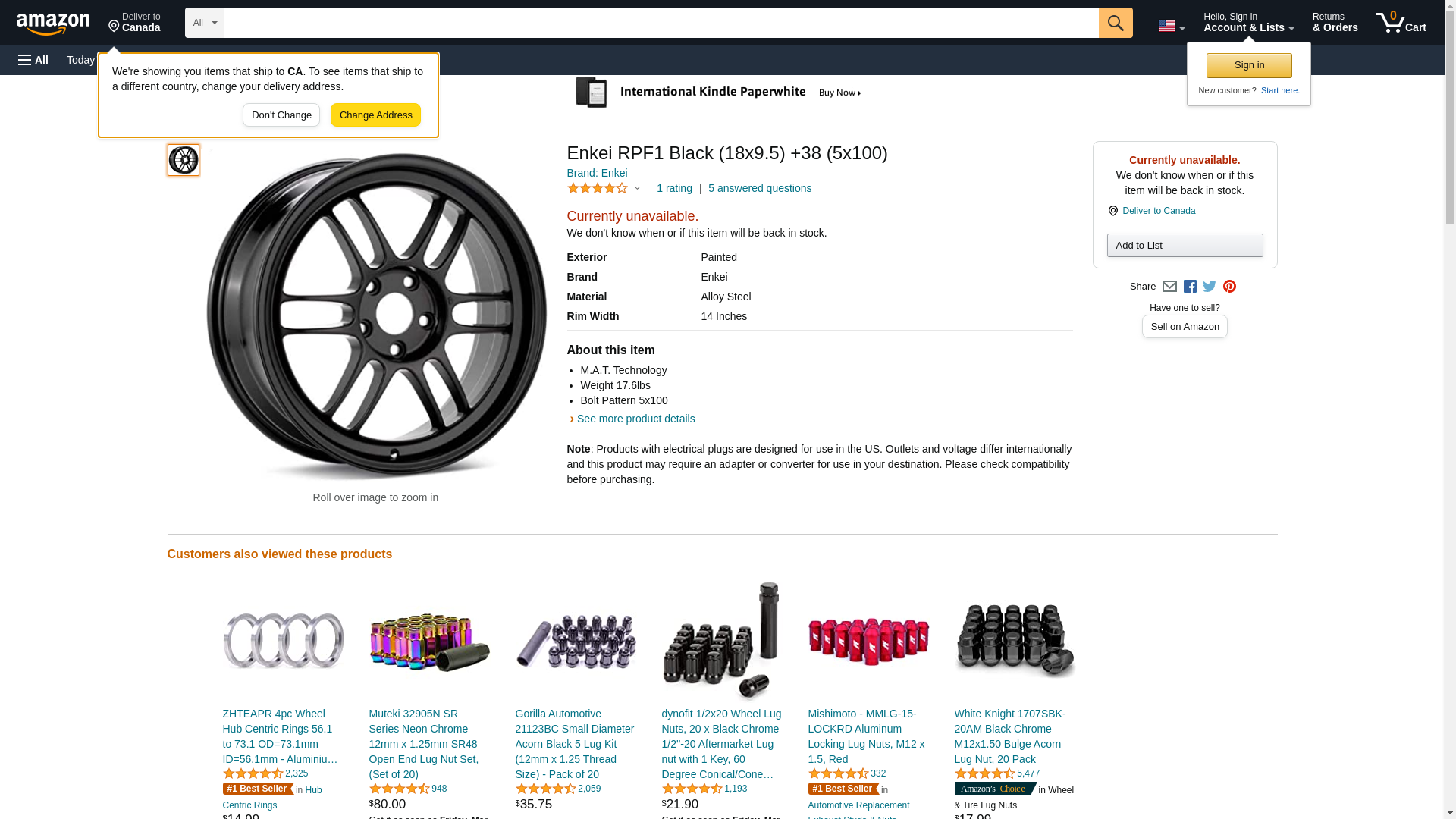Click the Don't Change button

281,115
